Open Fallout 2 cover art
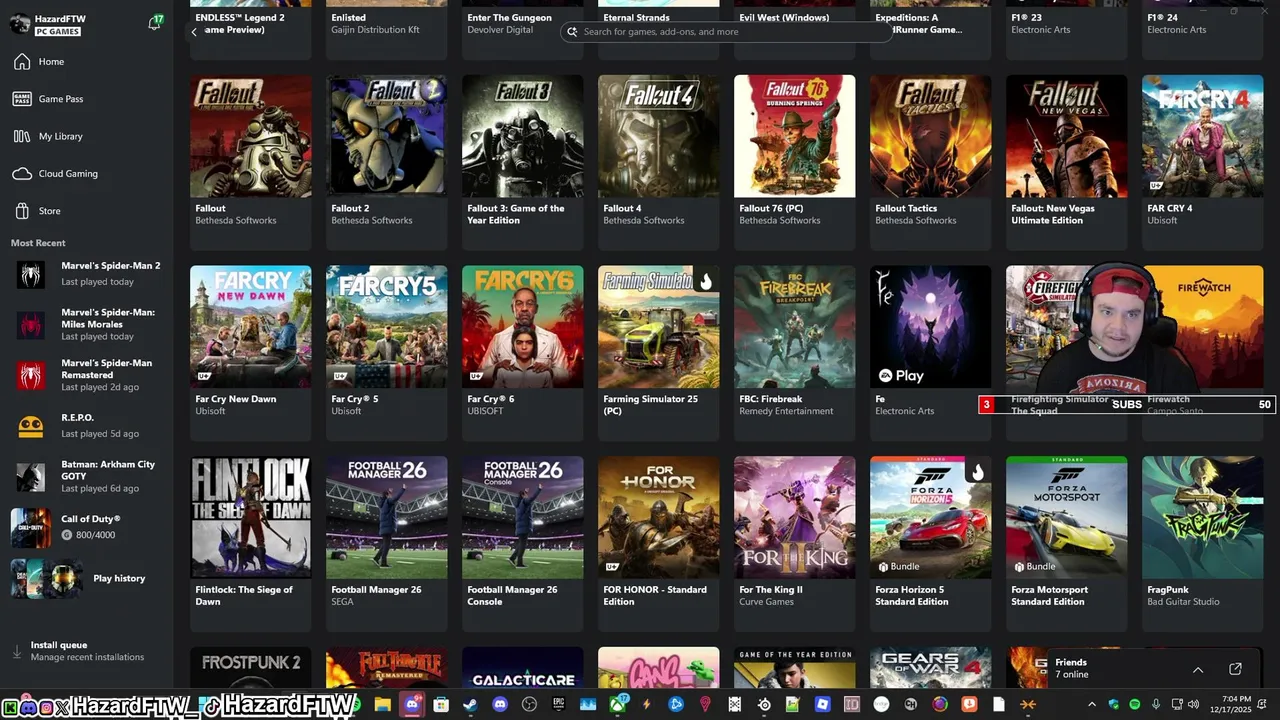Image resolution: width=1280 pixels, height=720 pixels. (x=386, y=136)
